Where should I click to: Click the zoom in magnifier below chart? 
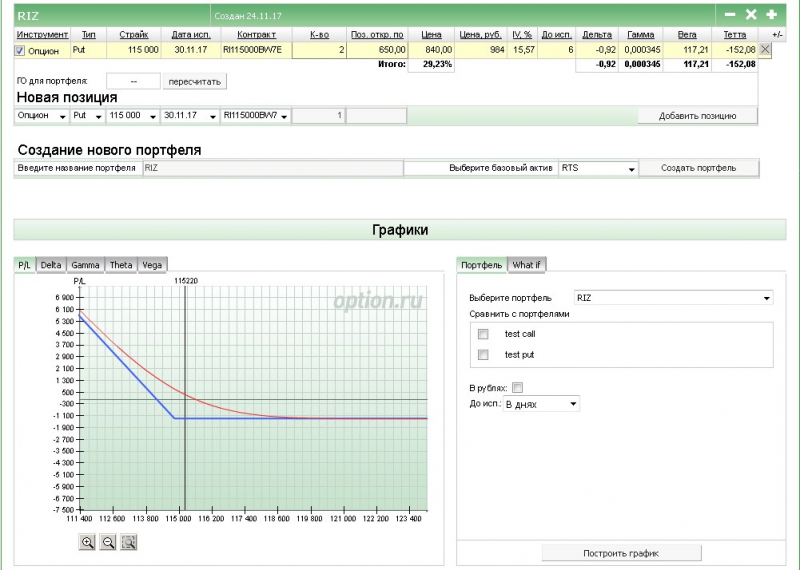point(87,542)
